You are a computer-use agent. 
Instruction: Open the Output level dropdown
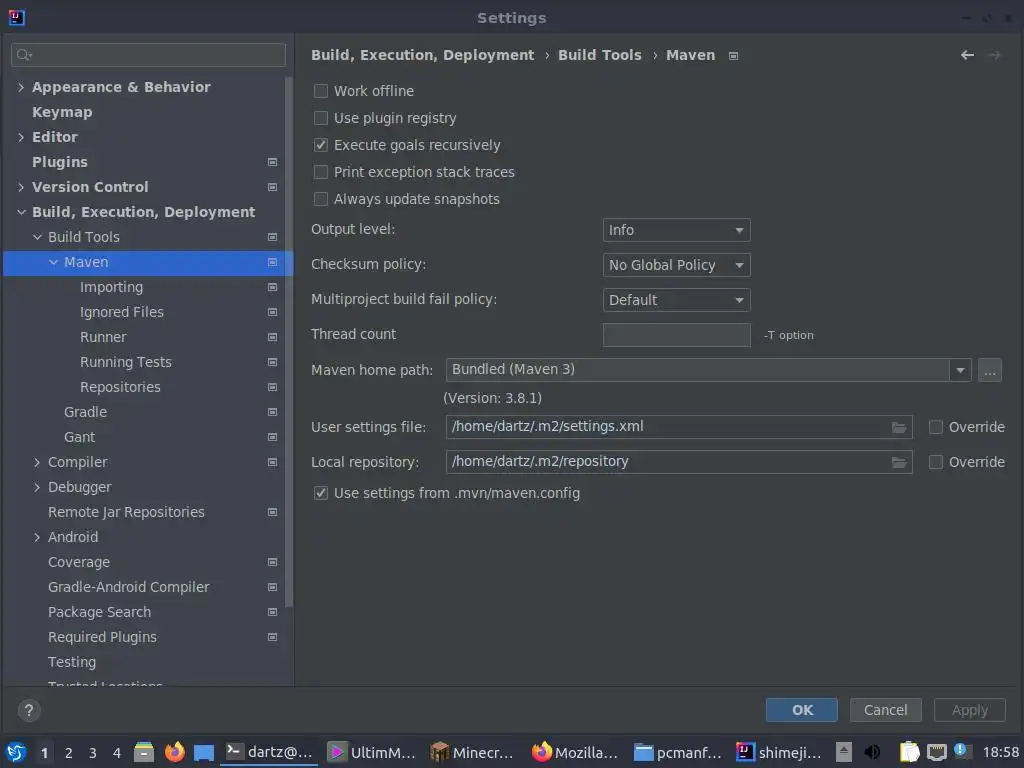point(677,230)
